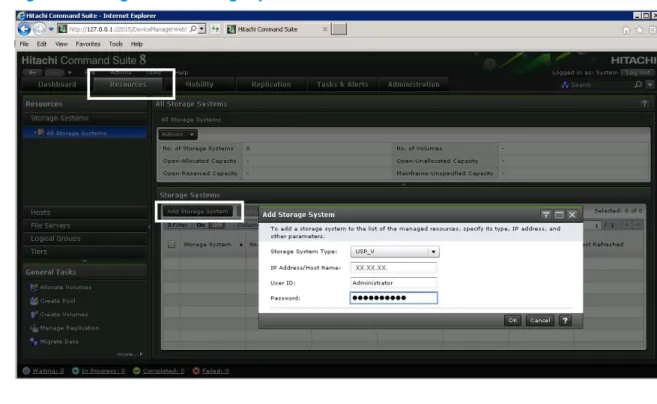Viewport: 657px width, 404px height.
Task: Click the User ID field
Action: [393, 283]
